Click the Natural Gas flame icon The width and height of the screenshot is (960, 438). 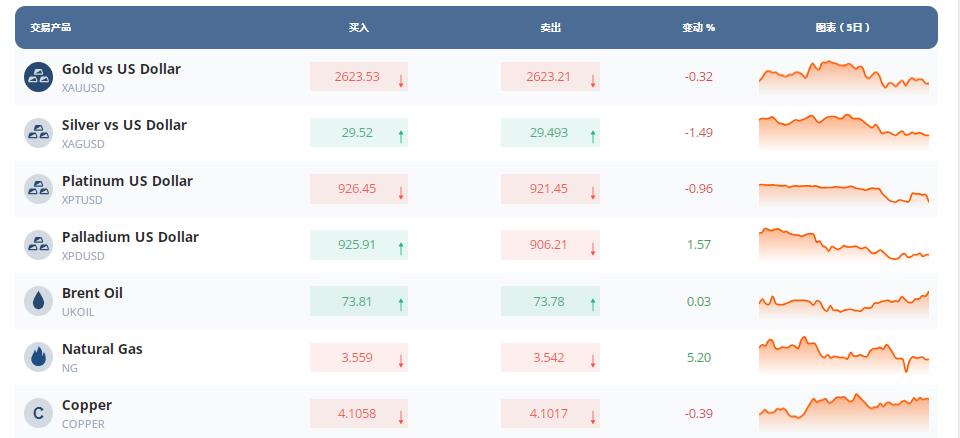point(38,357)
